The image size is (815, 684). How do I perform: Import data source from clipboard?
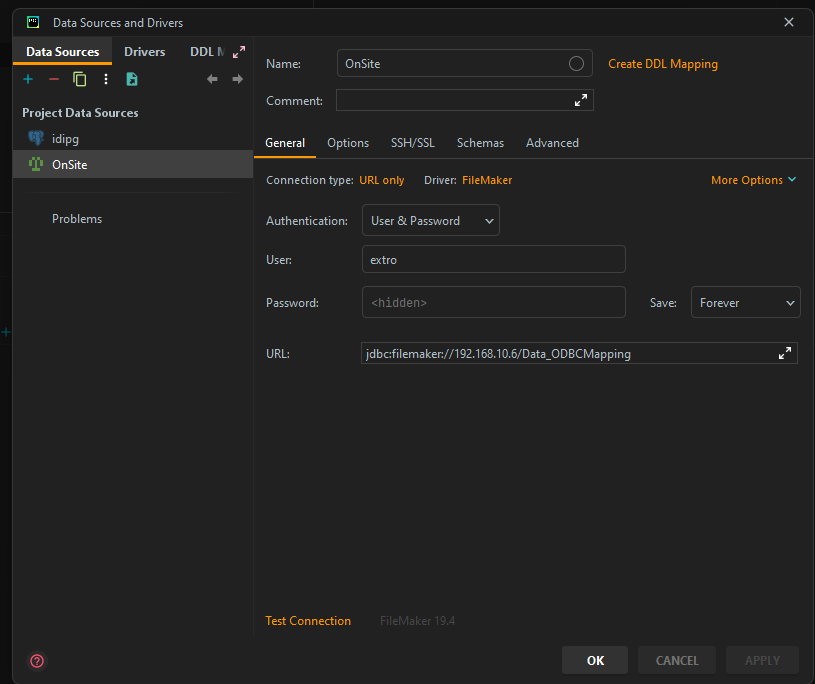coord(131,79)
